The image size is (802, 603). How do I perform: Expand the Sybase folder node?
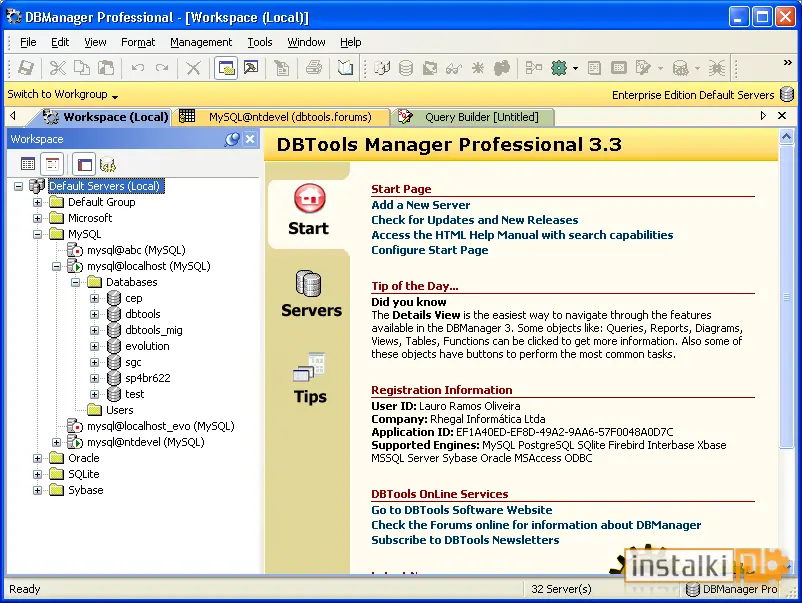pos(37,490)
